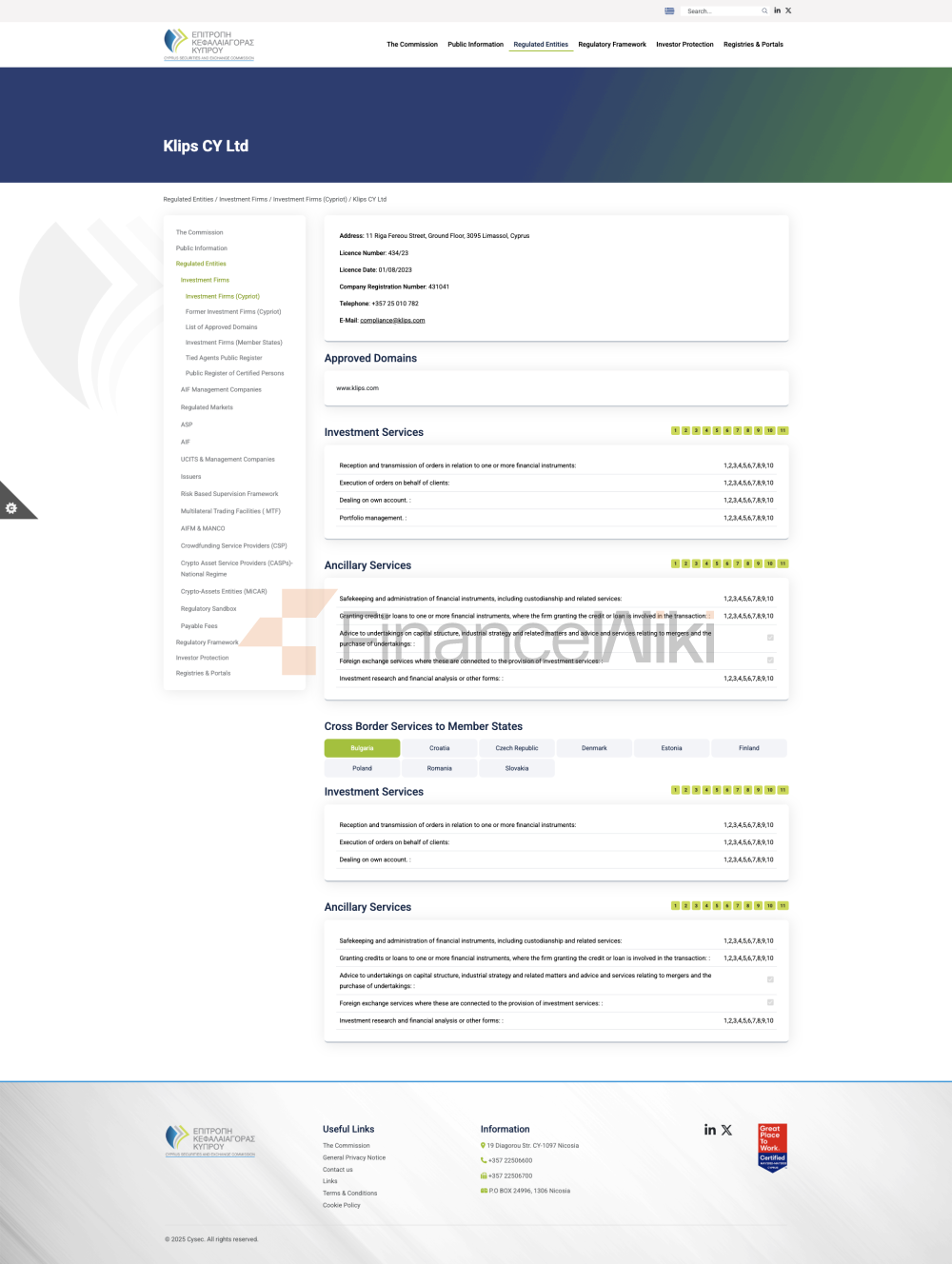Click the phone icon beside +357 22506600
The width and height of the screenshot is (952, 1264).
484,1160
